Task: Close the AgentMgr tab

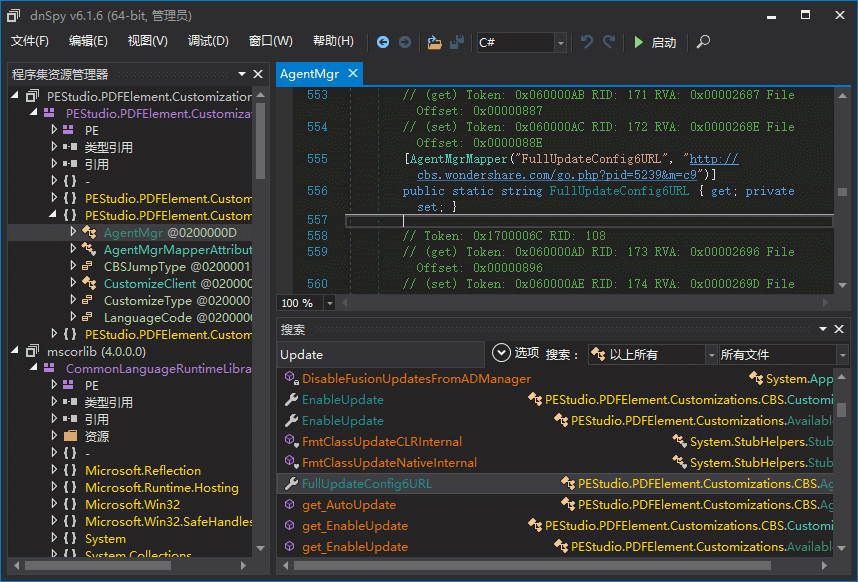Action: coord(352,74)
